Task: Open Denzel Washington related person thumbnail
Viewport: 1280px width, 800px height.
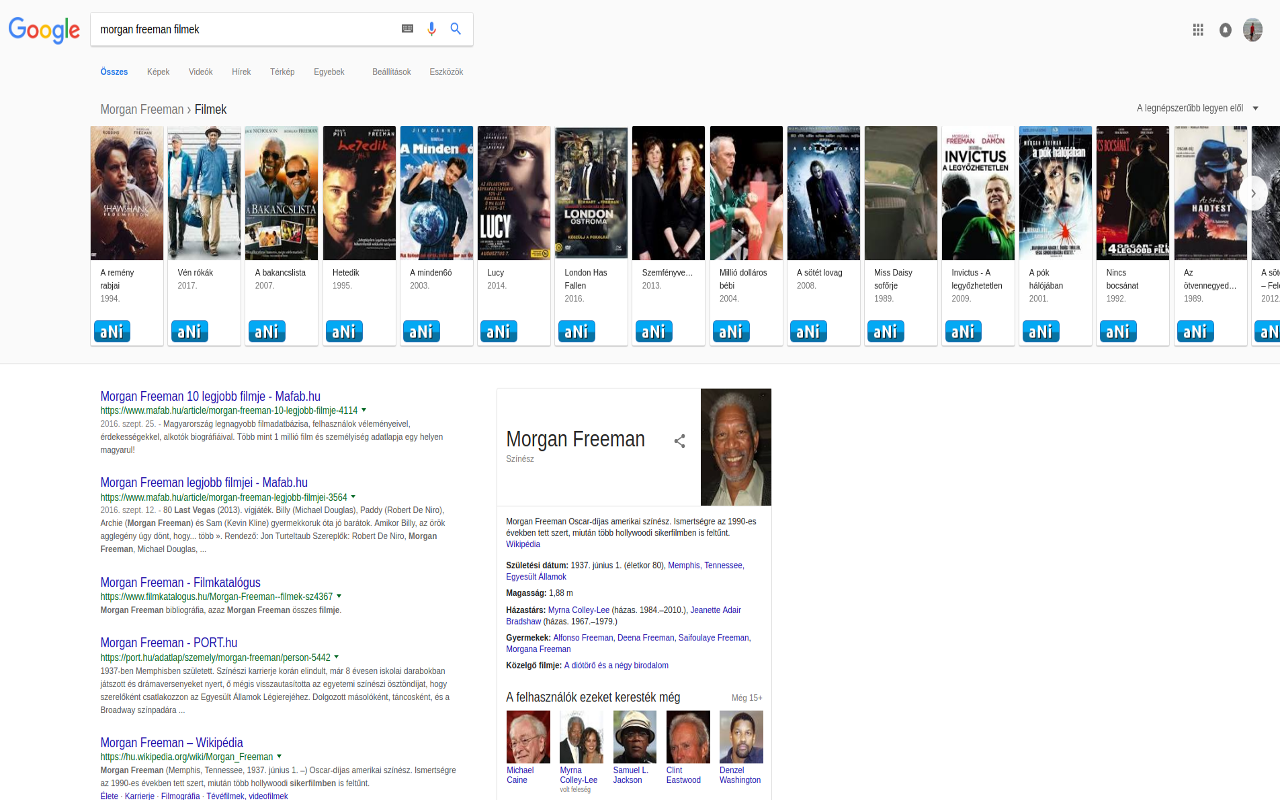Action: tap(741, 737)
